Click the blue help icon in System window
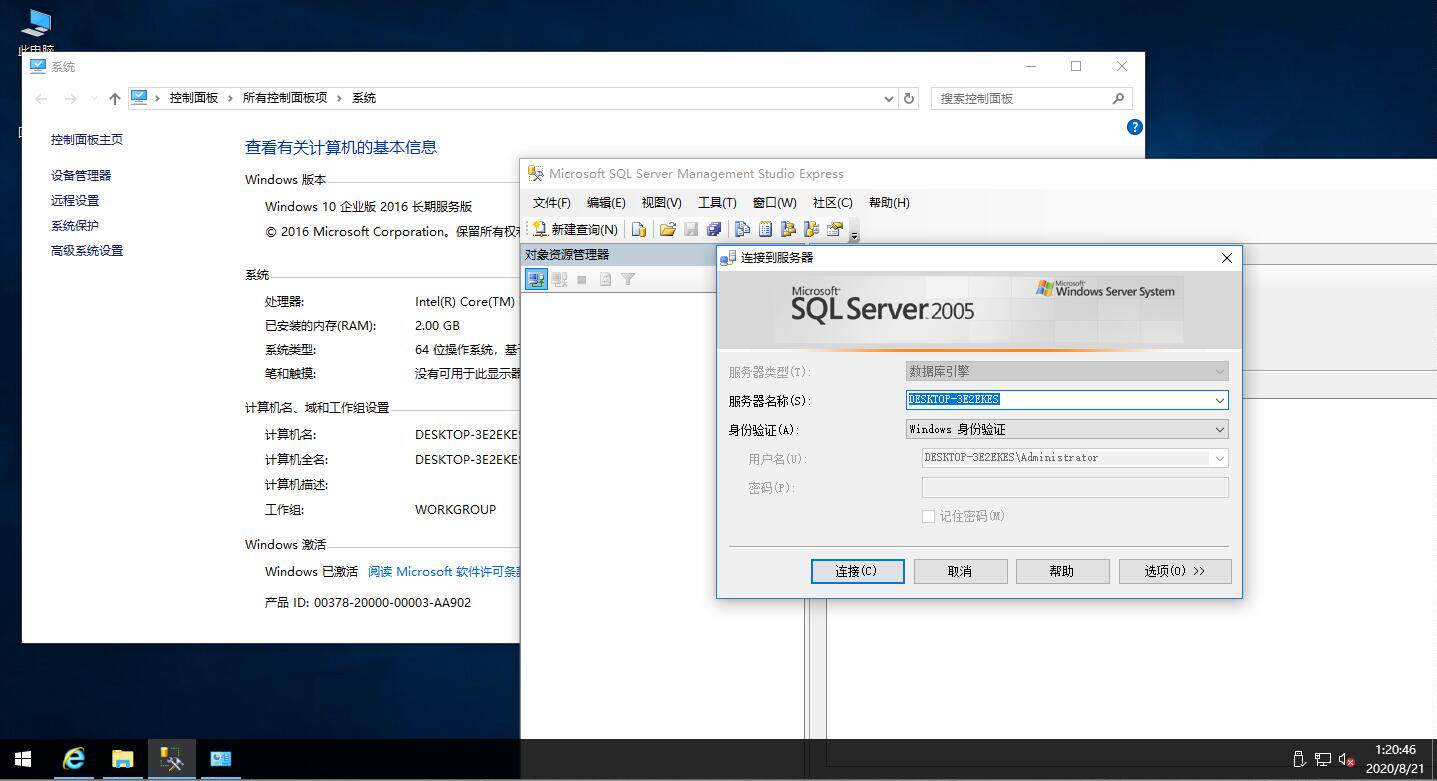The image size is (1437, 781). click(x=1134, y=127)
